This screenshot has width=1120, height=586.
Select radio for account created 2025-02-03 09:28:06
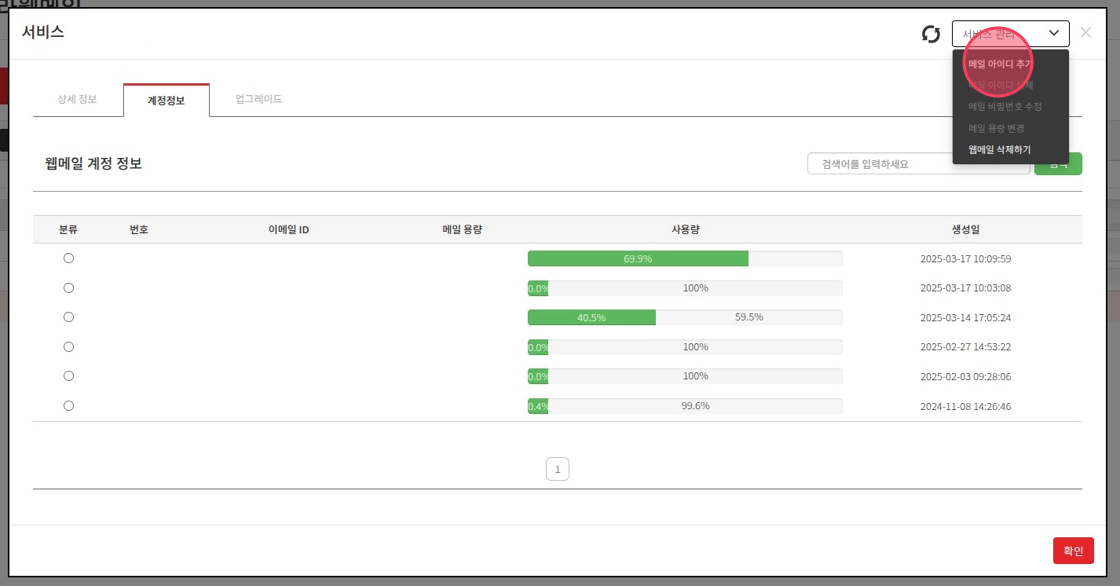[x=69, y=376]
